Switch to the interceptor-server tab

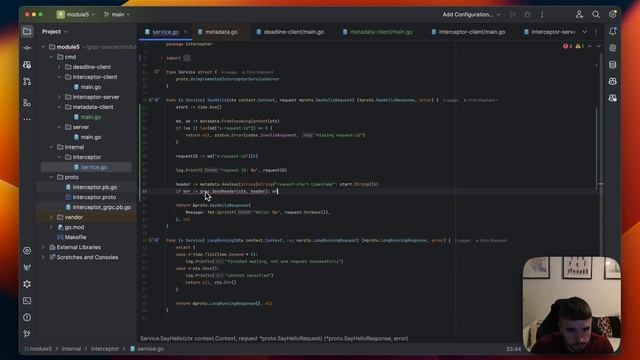(x=549, y=32)
